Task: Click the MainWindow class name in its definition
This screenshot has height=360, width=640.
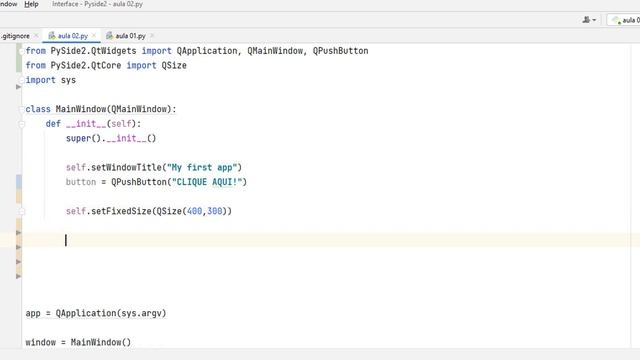Action: (x=81, y=109)
